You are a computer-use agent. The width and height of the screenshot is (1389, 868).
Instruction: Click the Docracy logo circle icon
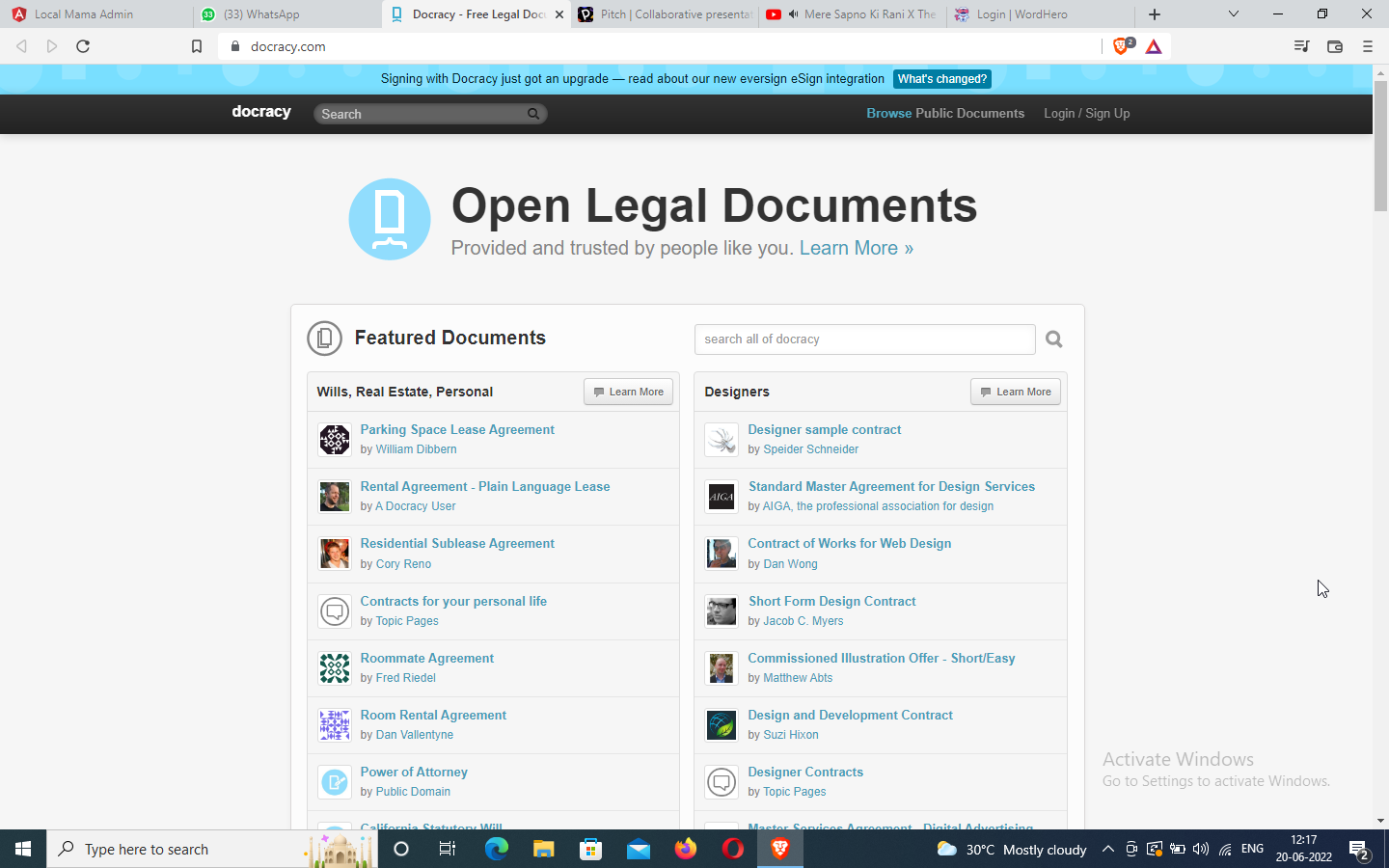[390, 219]
